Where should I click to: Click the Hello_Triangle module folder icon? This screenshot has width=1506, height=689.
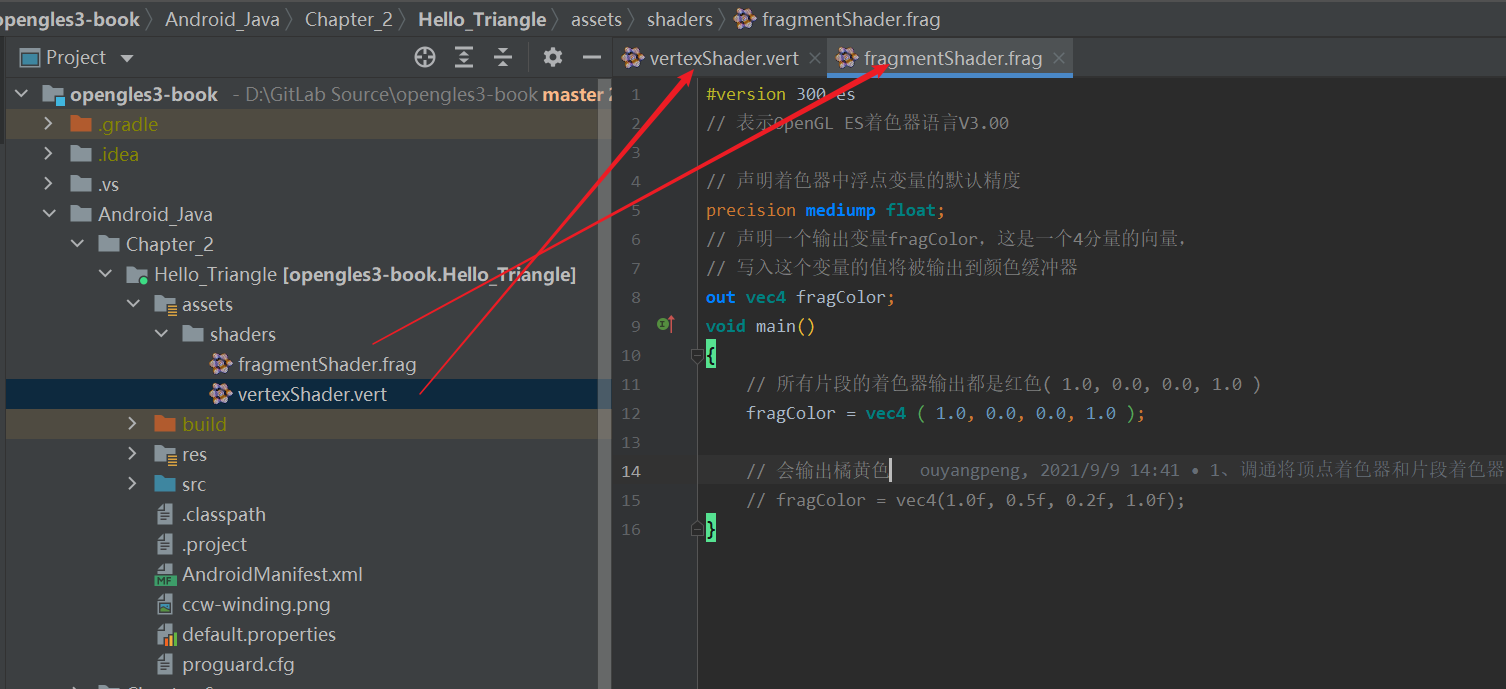[137, 275]
